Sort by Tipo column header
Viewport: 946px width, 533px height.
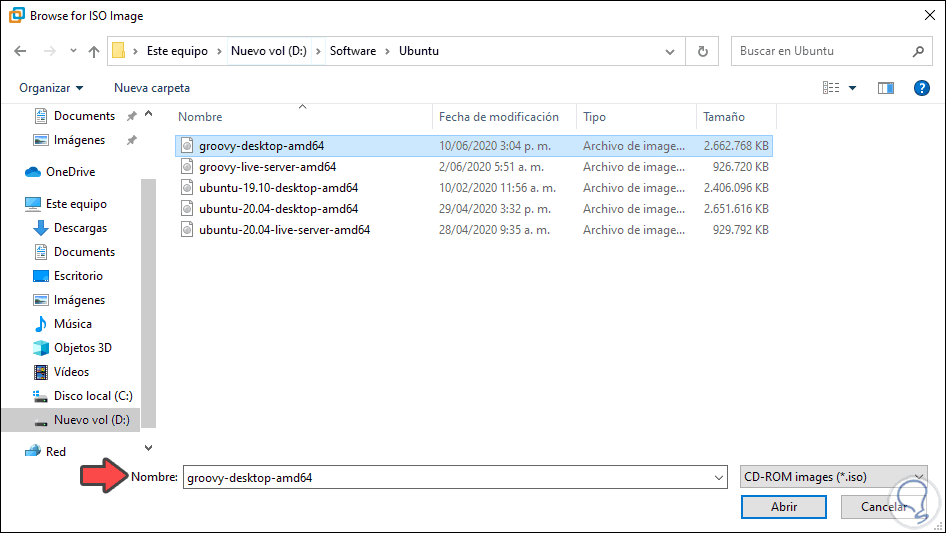tap(594, 117)
